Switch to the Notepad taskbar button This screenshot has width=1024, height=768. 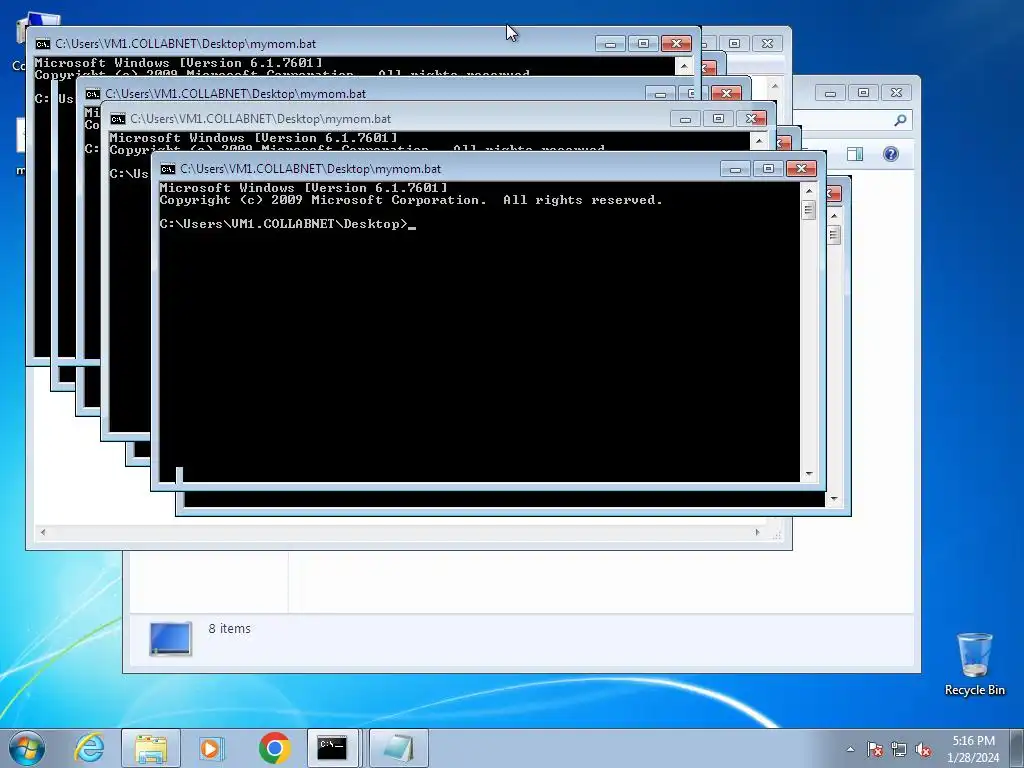click(399, 748)
